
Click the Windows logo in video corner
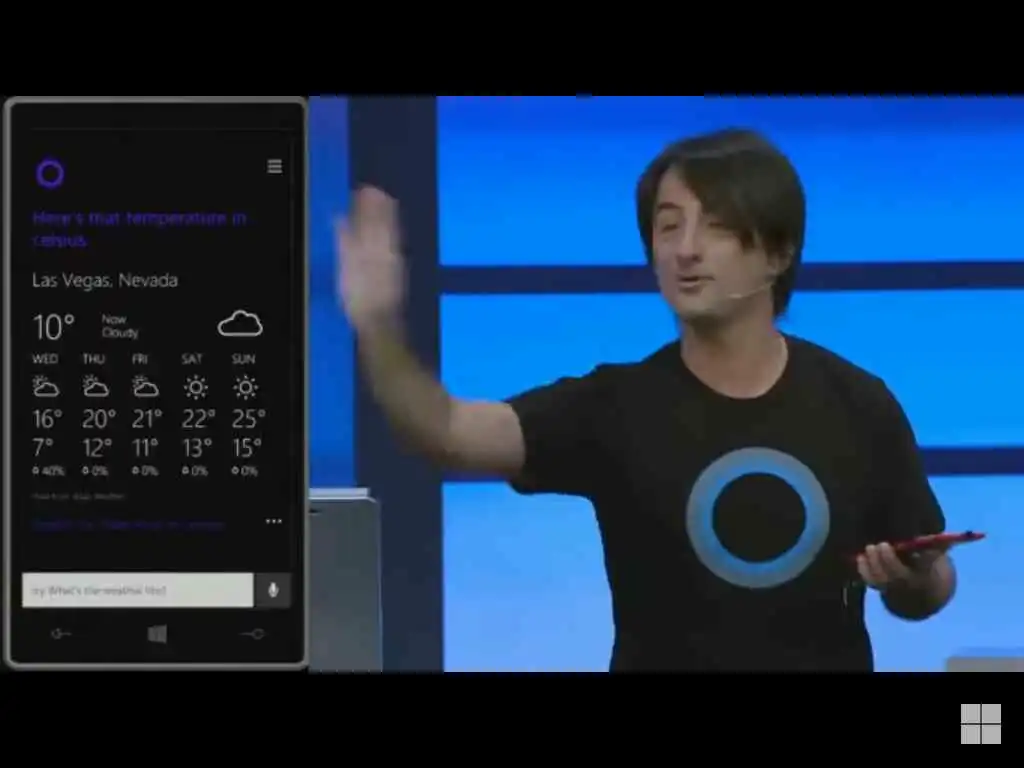(x=981, y=724)
